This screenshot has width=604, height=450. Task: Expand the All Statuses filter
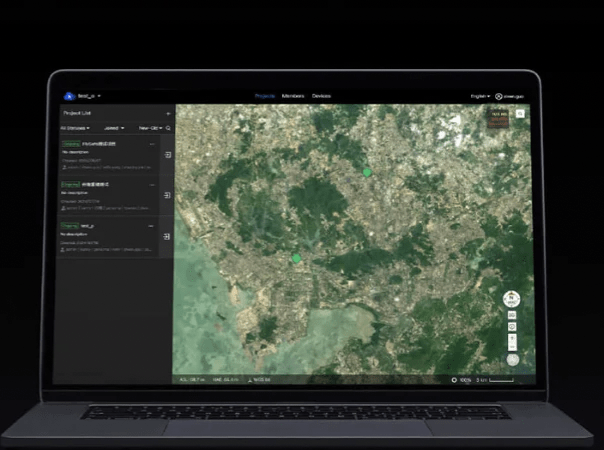75,128
